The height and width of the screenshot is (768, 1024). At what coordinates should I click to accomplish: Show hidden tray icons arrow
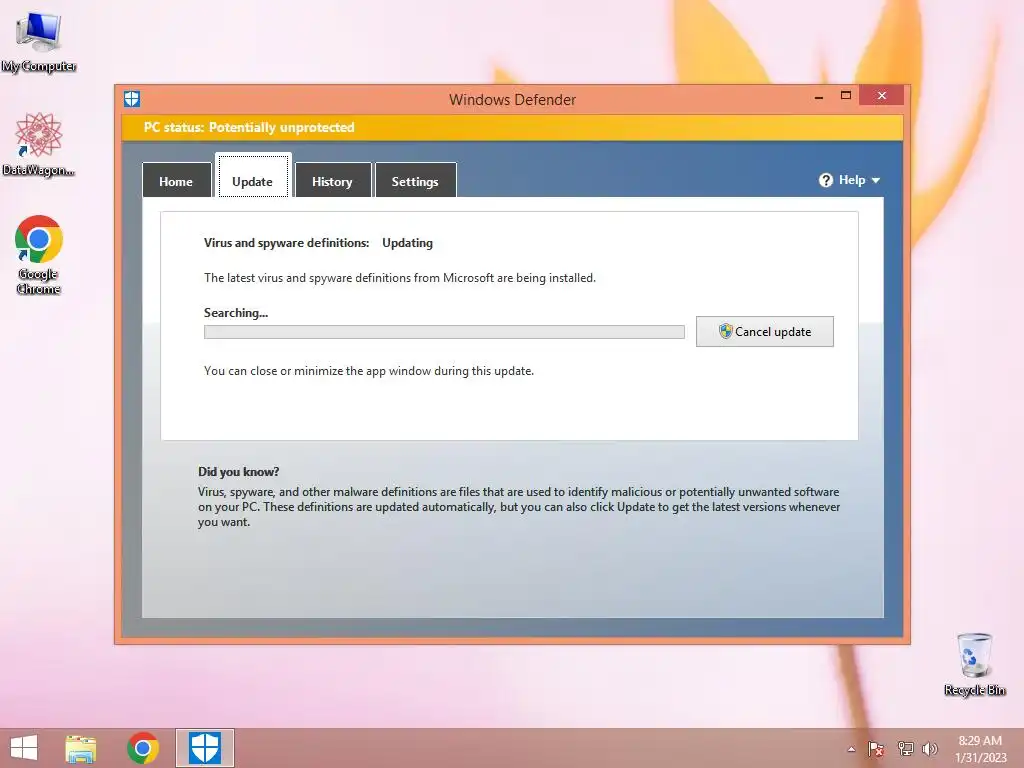[x=851, y=749]
